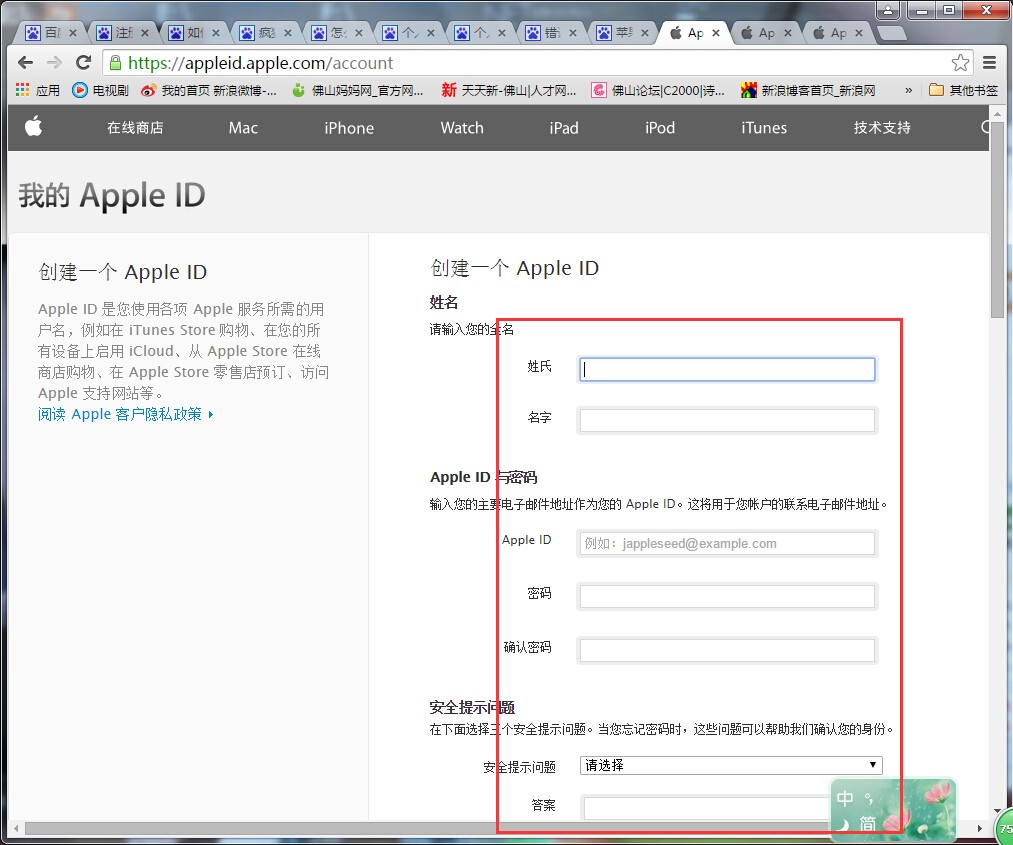1013x845 pixels.
Task: Expand the hidden bookmarks overflow chevron
Action: point(911,90)
